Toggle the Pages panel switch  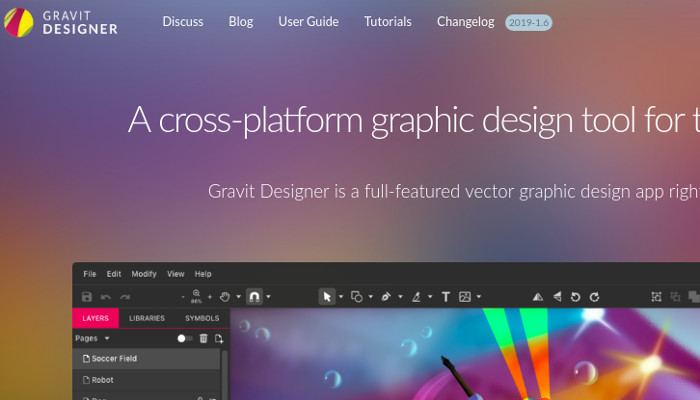(x=185, y=339)
